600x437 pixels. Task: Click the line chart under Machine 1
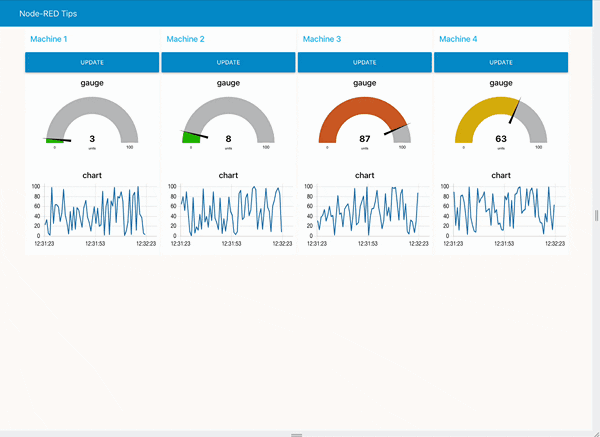coord(93,212)
